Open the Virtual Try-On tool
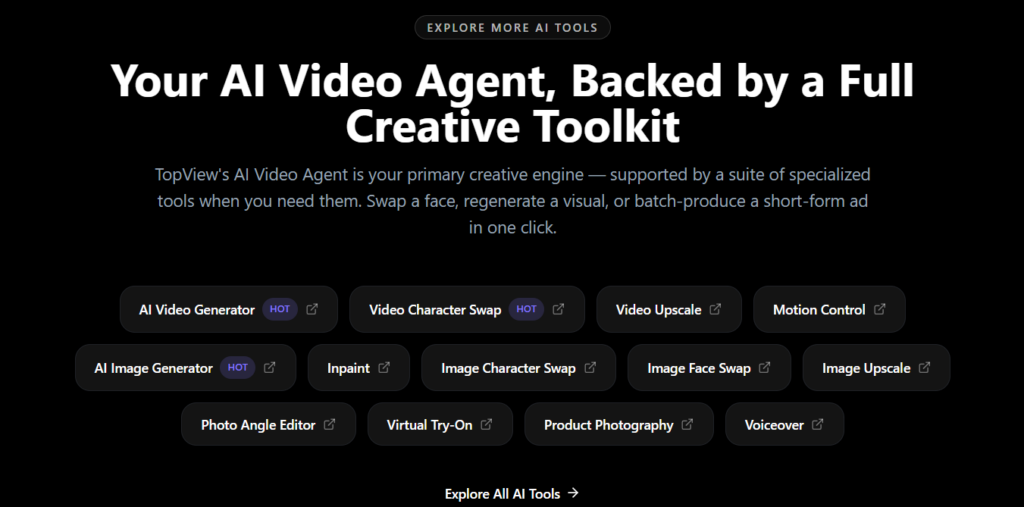This screenshot has height=507, width=1024. coord(440,424)
